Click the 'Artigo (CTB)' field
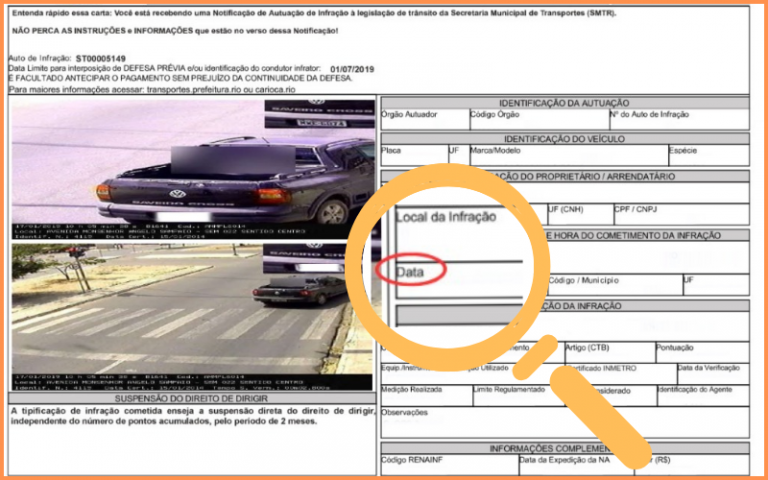Image resolution: width=768 pixels, height=480 pixels. 610,352
